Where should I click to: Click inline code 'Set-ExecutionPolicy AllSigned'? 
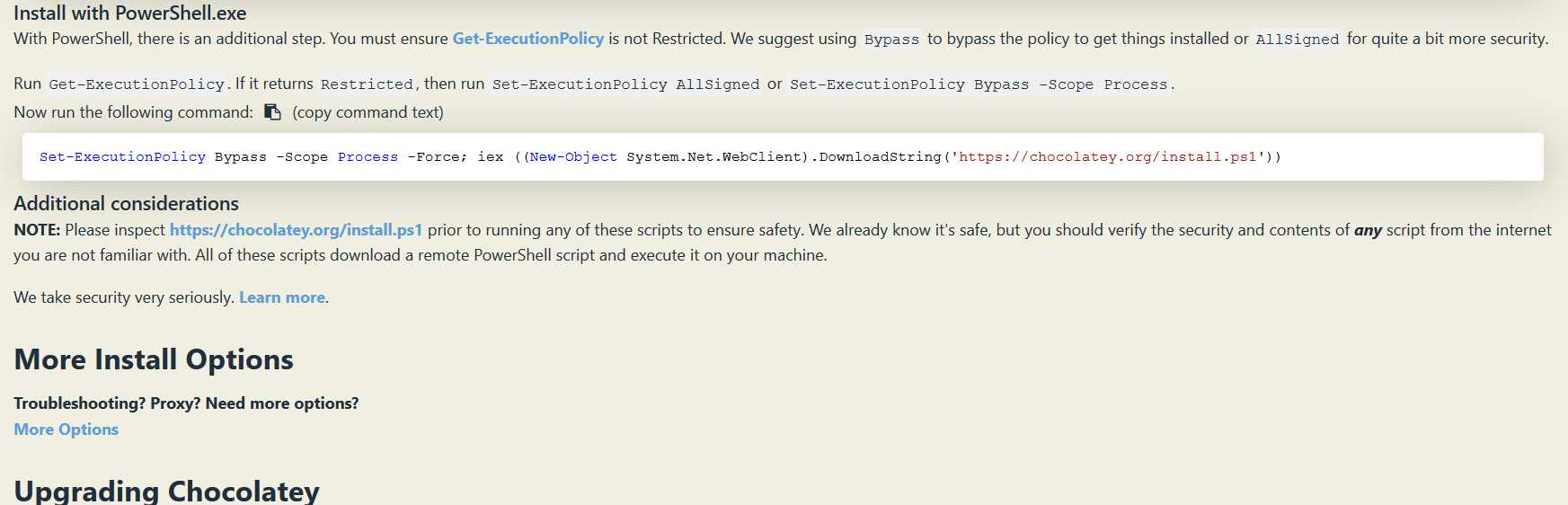625,84
